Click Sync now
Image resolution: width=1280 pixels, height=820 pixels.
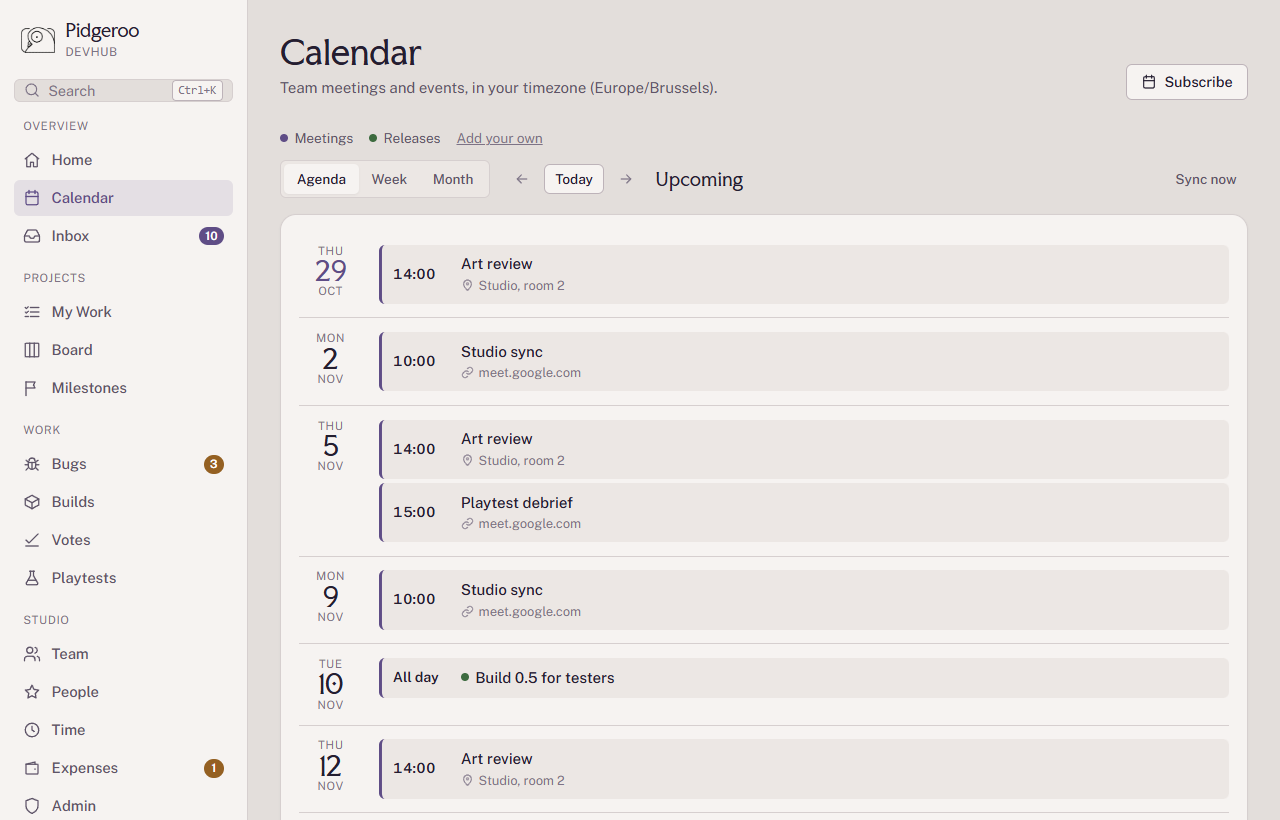(x=1206, y=180)
